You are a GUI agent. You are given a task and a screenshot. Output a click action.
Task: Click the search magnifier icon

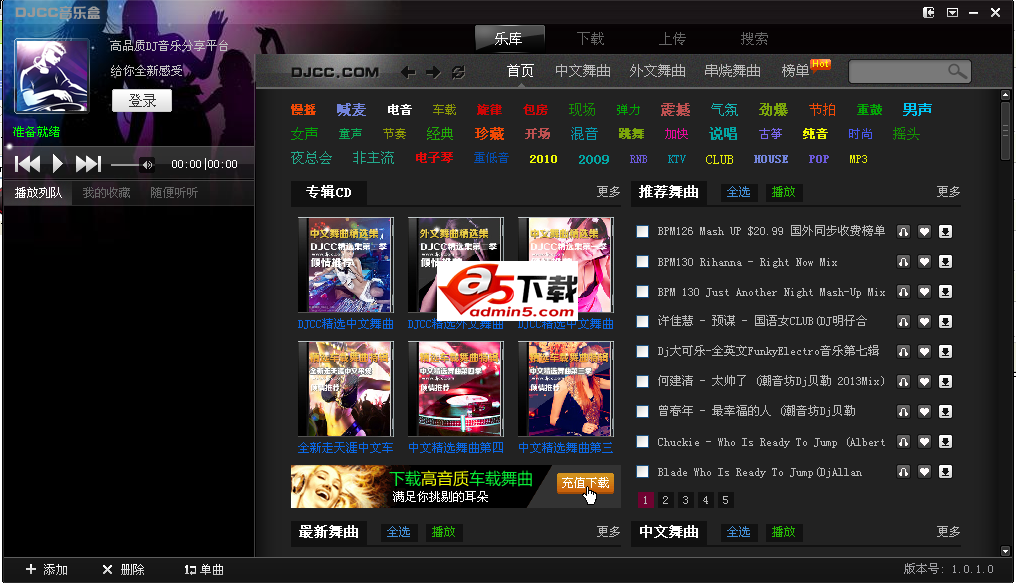tap(957, 71)
